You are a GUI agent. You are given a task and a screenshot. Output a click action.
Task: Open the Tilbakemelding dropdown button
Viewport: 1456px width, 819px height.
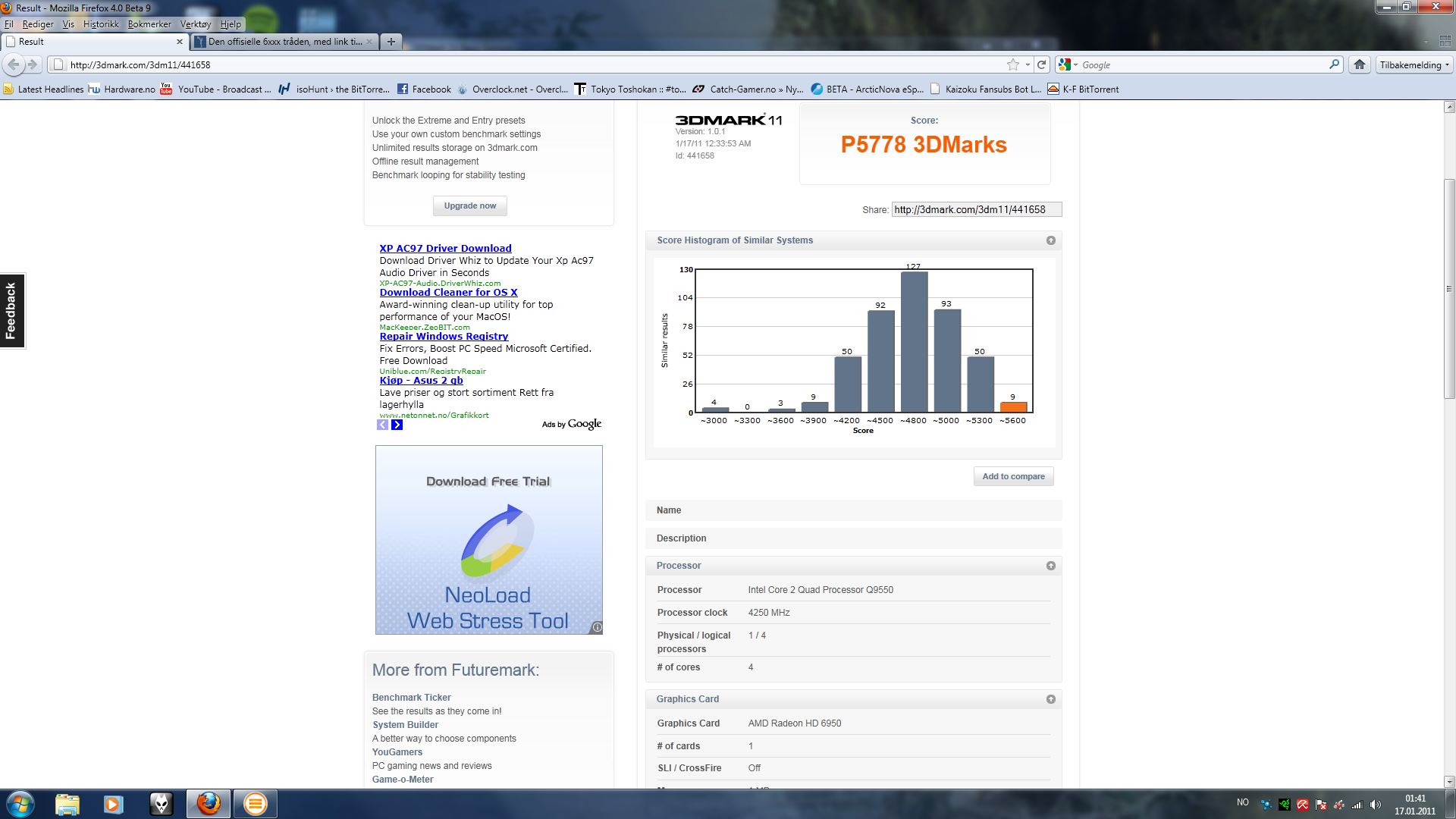tap(1414, 64)
